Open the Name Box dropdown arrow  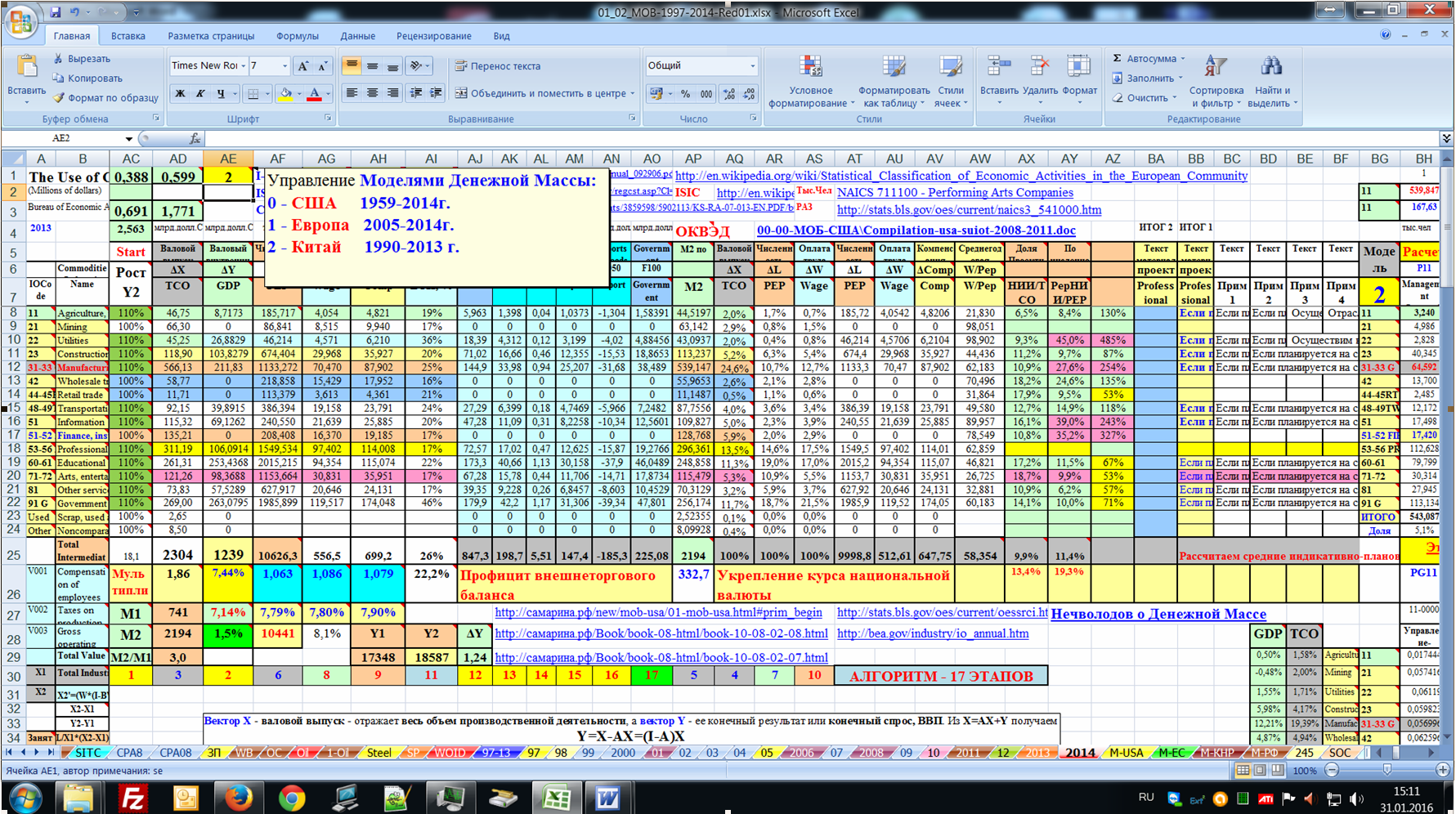129,139
